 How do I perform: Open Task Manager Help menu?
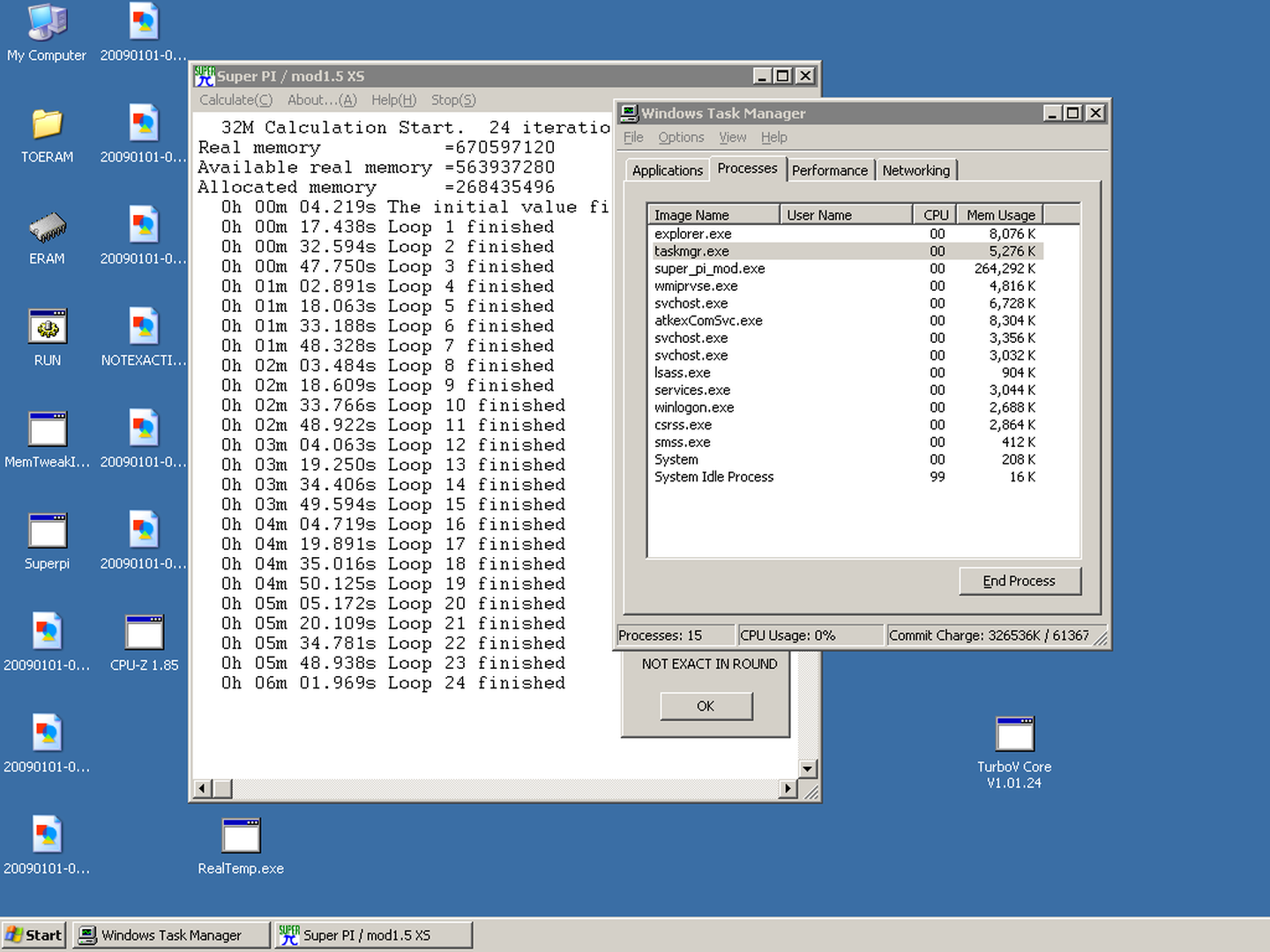click(773, 138)
